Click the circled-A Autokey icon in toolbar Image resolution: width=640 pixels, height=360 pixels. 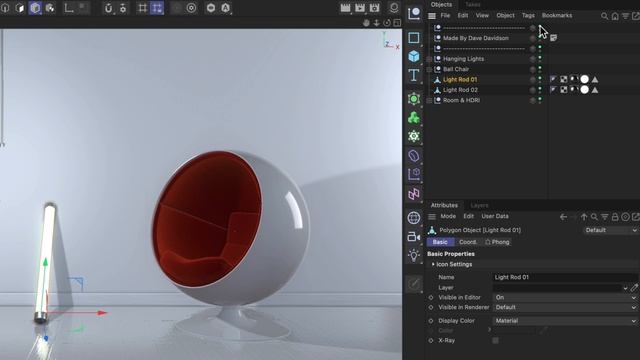point(225,8)
